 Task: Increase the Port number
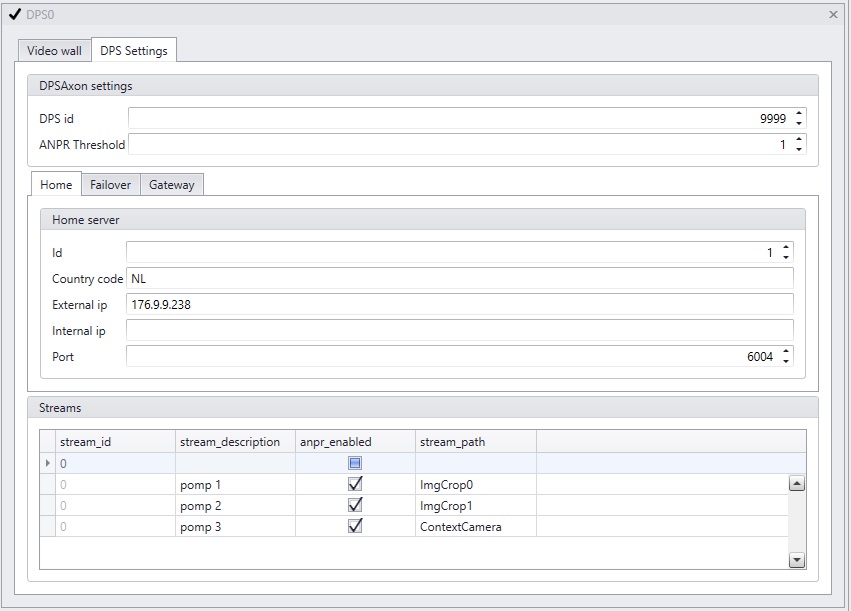[786, 352]
